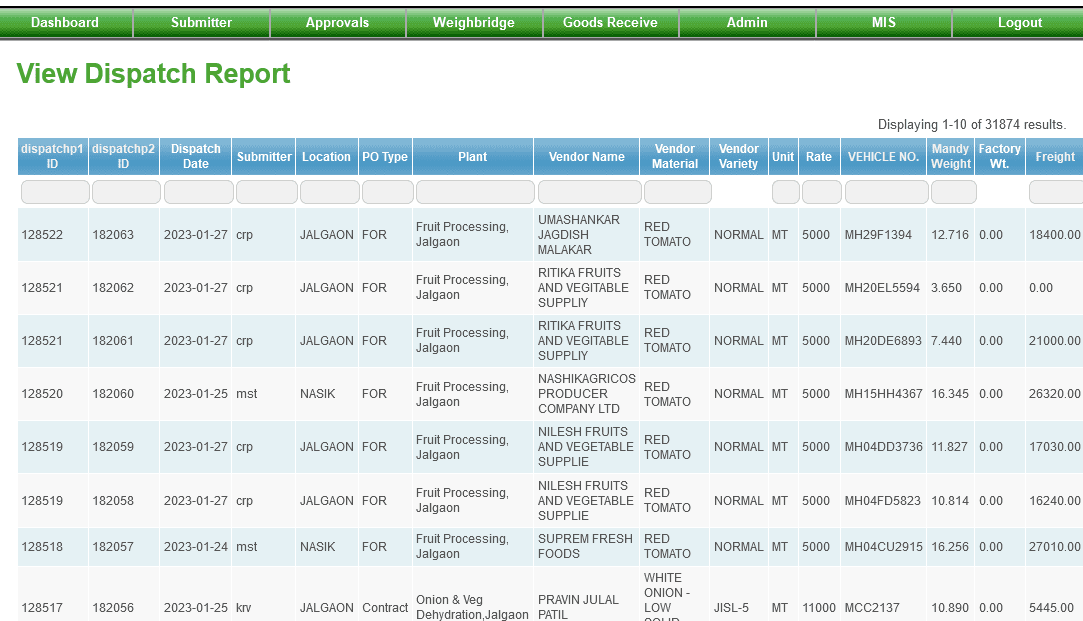The image size is (1083, 621).
Task: Open the Approvals menu
Action: click(338, 22)
